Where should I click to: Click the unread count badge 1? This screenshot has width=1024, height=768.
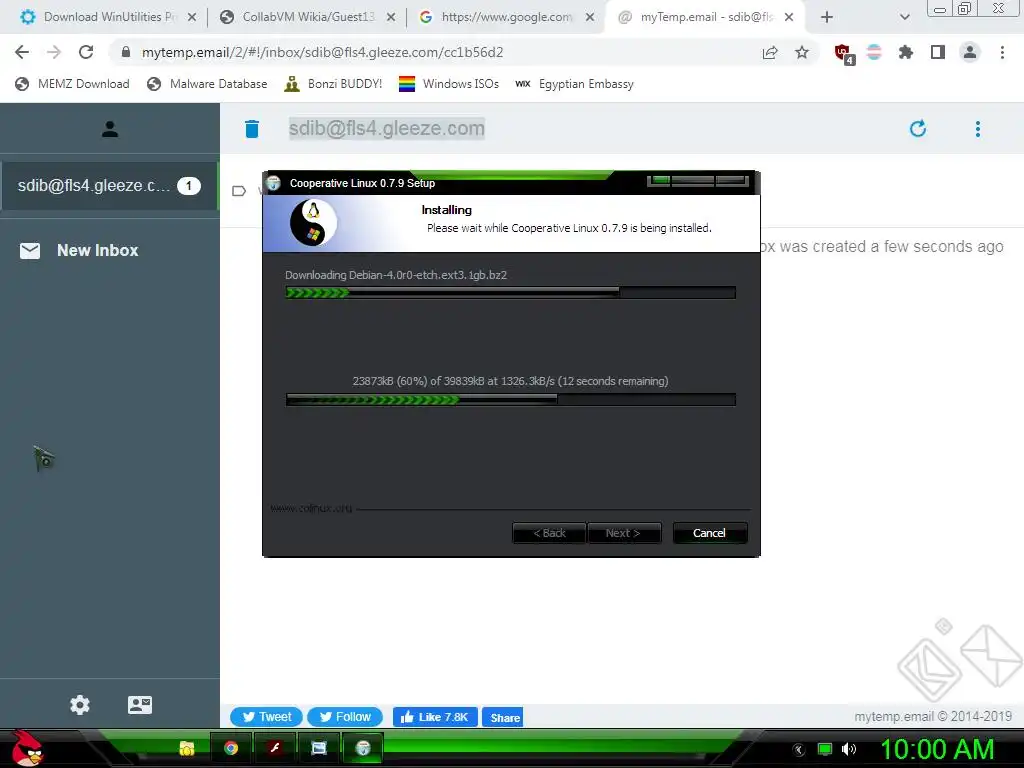click(x=189, y=186)
